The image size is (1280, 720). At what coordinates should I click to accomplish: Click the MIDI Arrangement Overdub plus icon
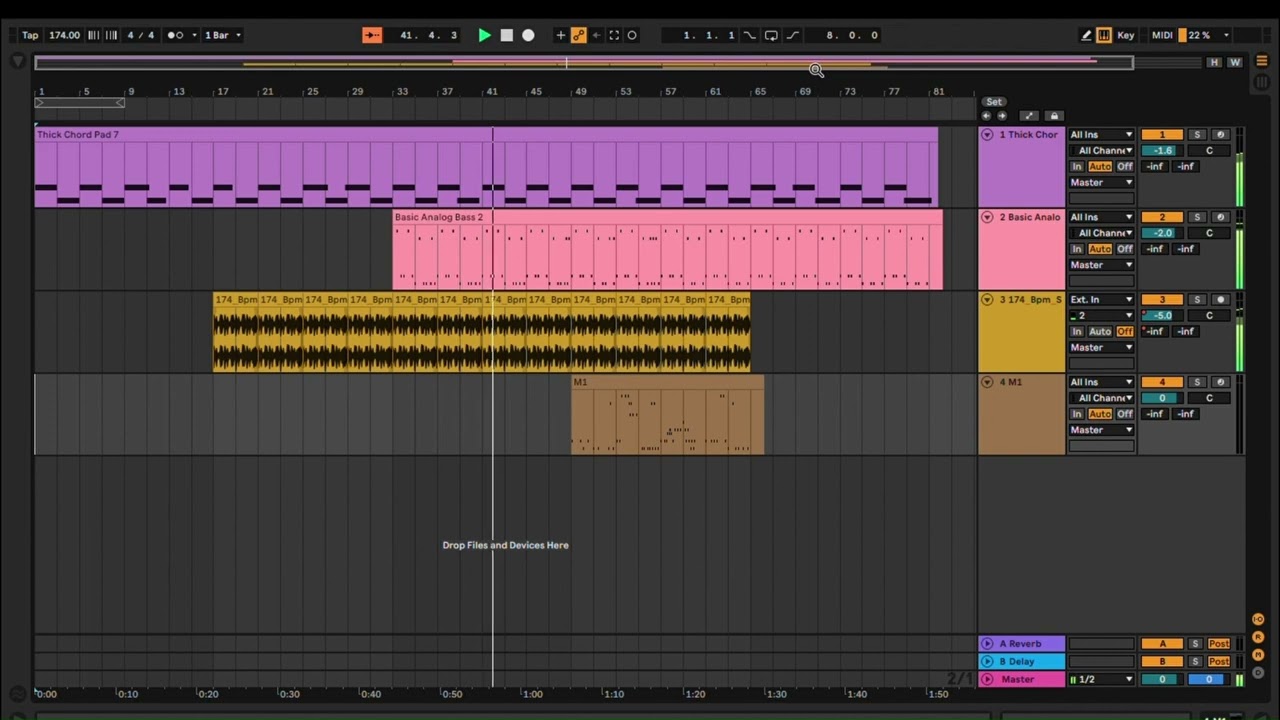pos(560,35)
